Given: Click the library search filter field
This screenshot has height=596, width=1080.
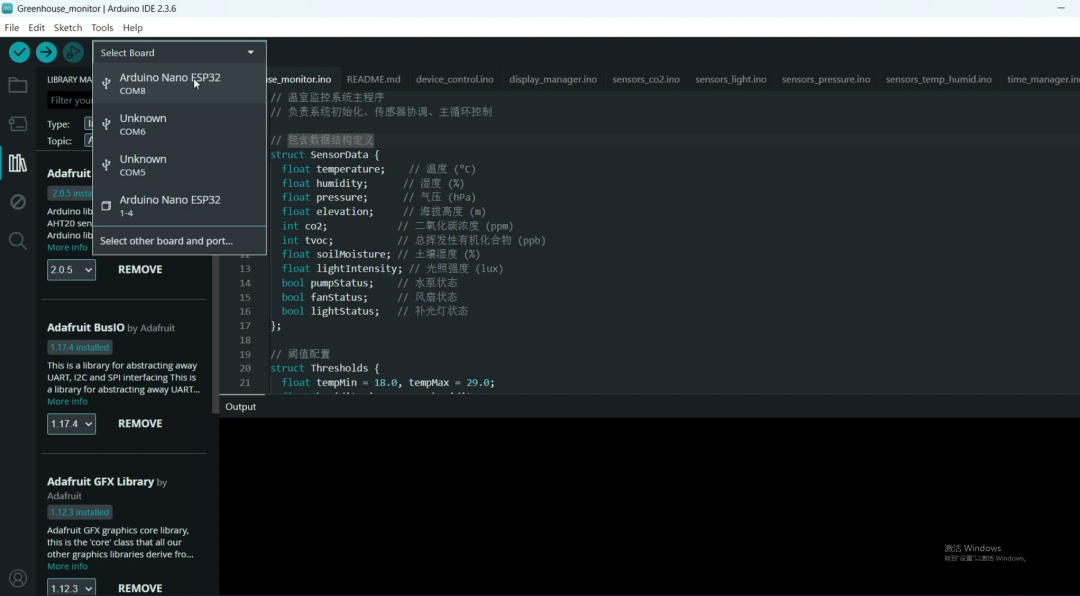Looking at the screenshot, I should click(70, 101).
